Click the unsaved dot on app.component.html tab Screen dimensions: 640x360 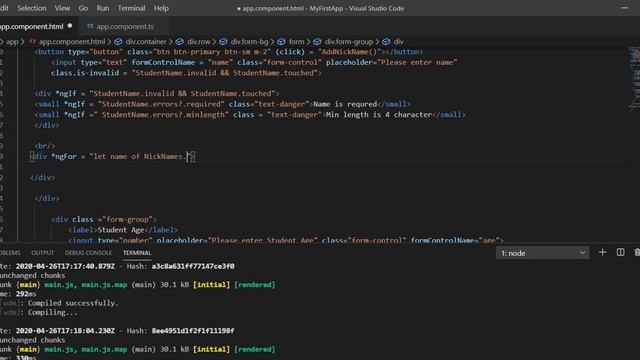coord(70,26)
